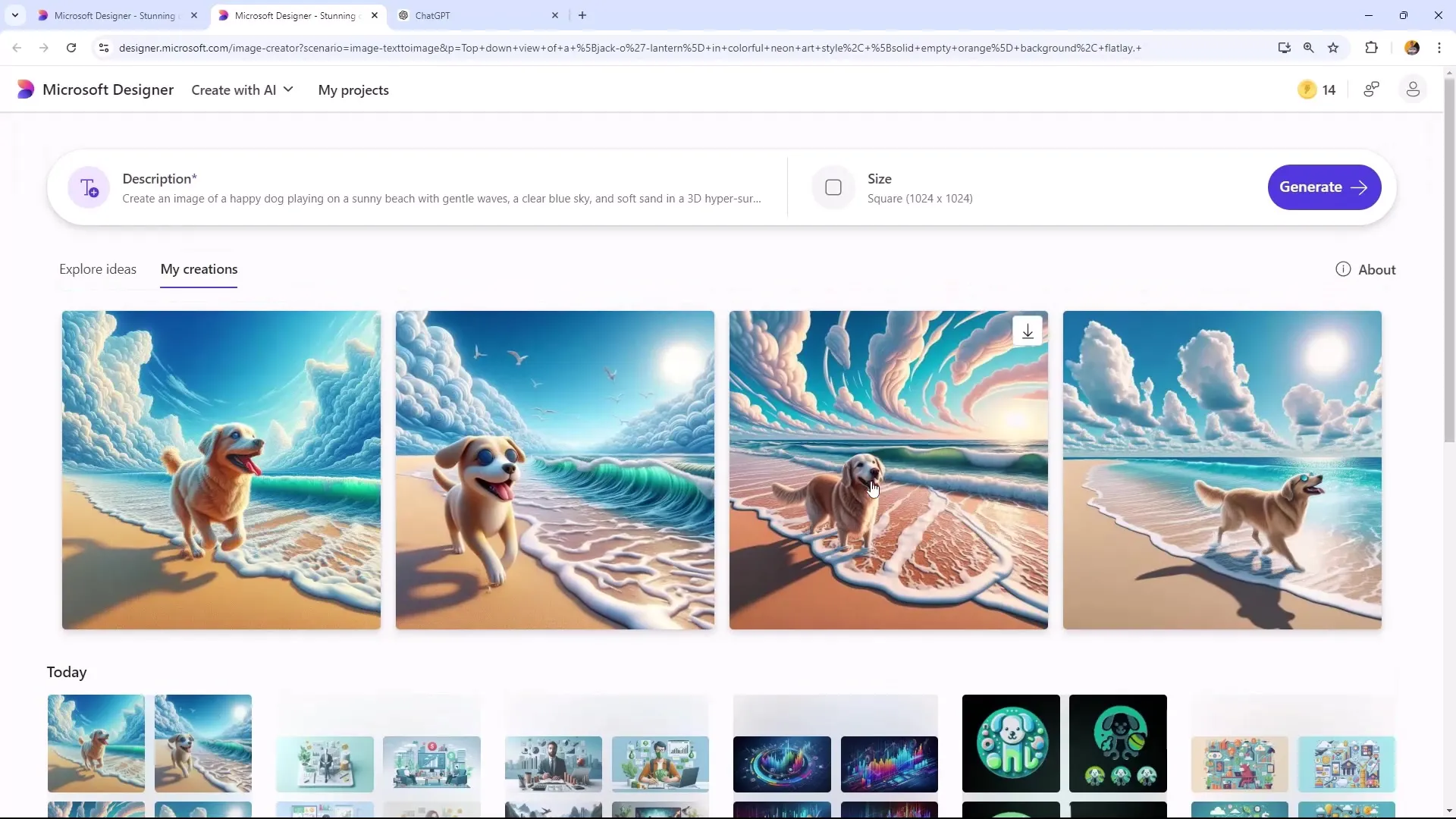The image size is (1456, 819).
Task: Expand browser tab for second Designer window
Action: point(294,15)
